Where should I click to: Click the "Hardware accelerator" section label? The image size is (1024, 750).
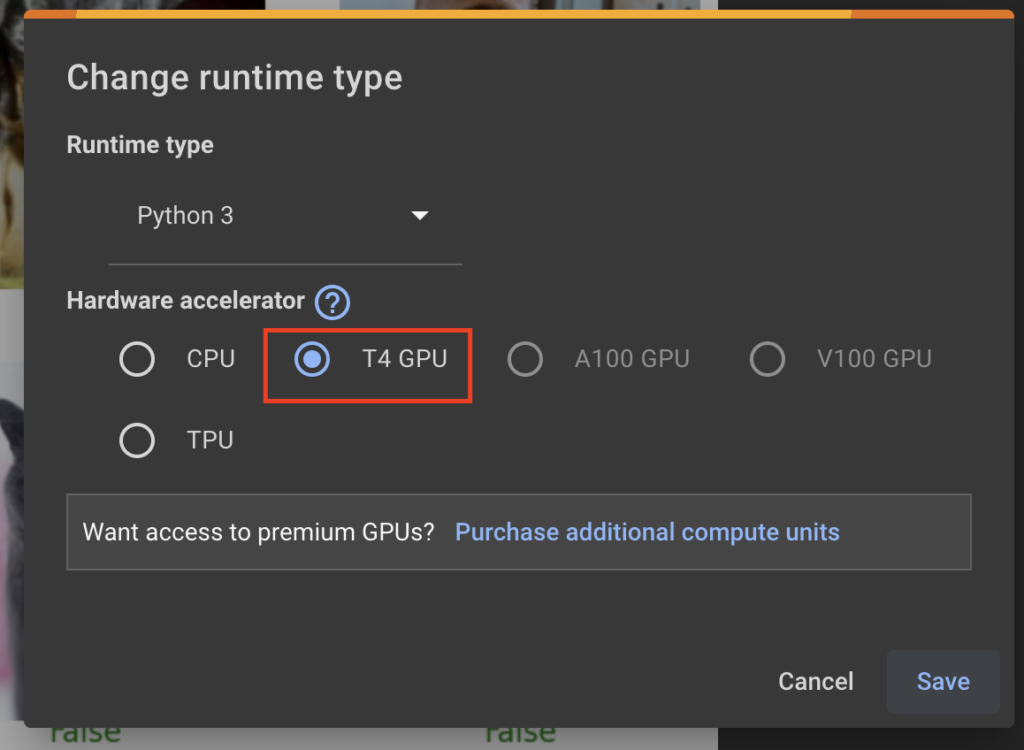(185, 300)
